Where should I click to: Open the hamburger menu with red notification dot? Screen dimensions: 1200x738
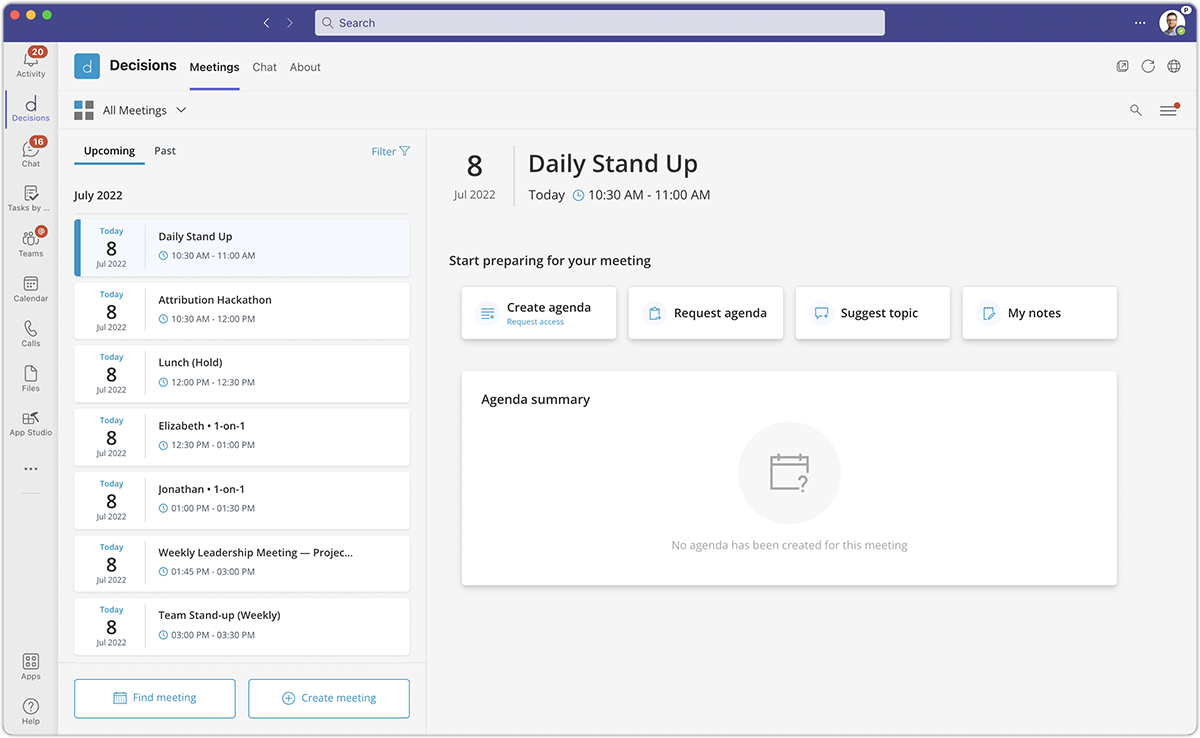[x=1168, y=110]
